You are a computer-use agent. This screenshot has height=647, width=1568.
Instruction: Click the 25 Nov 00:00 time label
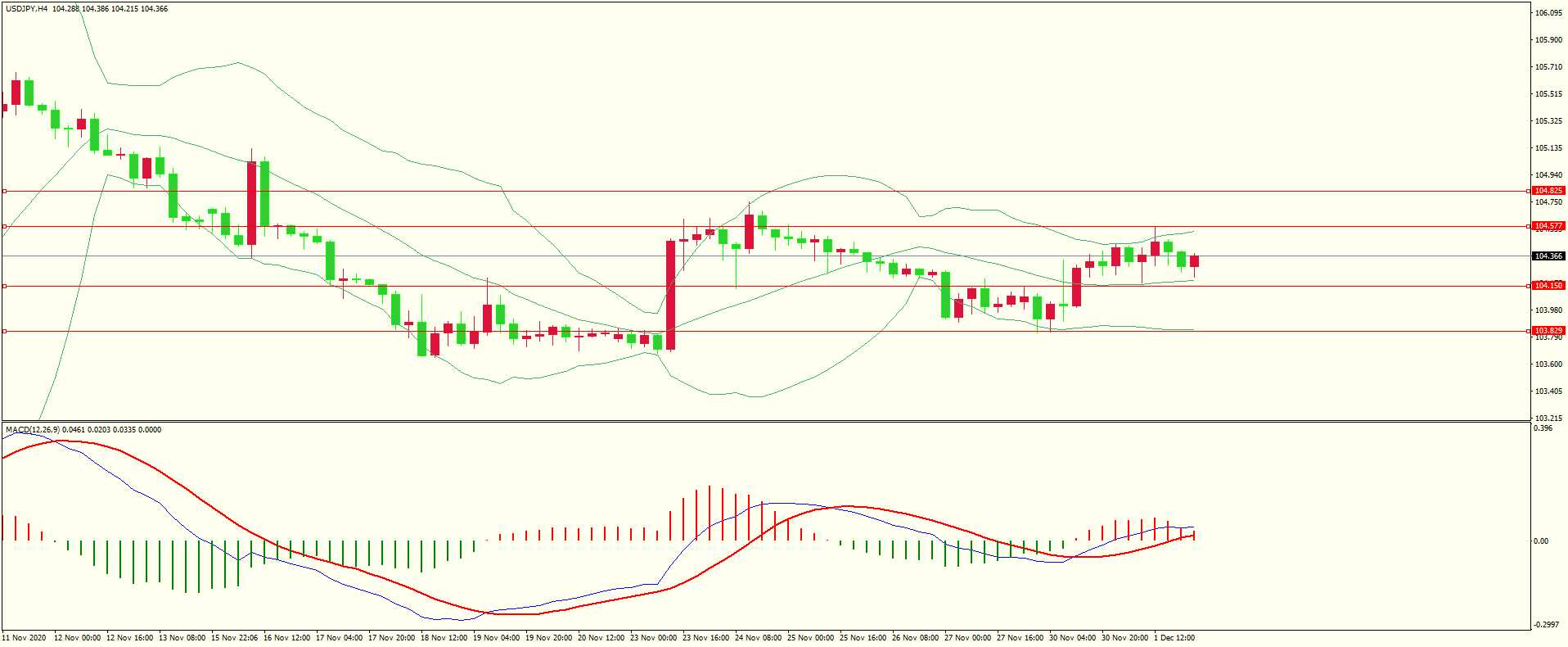coord(811,638)
